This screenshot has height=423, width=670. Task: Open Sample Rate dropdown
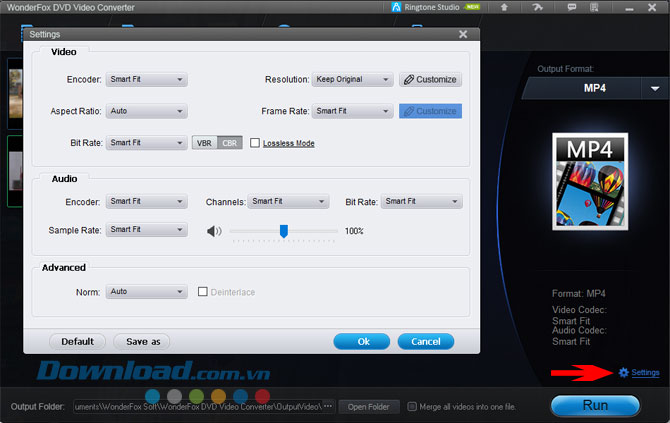(147, 229)
